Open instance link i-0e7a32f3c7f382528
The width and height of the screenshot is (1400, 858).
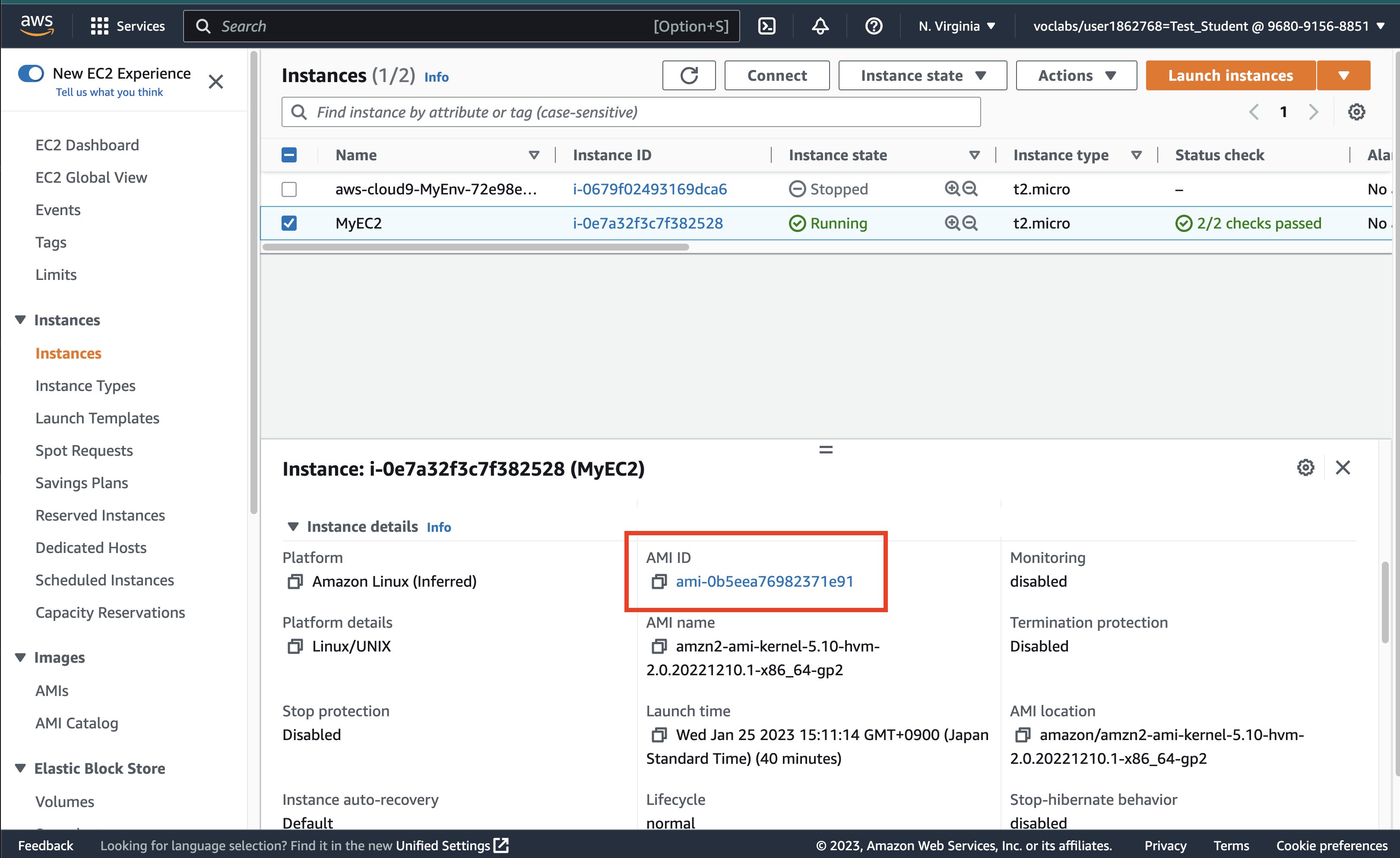(648, 223)
